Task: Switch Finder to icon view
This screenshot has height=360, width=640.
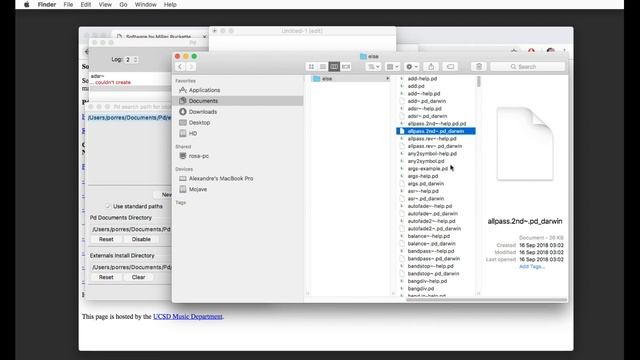Action: (x=311, y=67)
